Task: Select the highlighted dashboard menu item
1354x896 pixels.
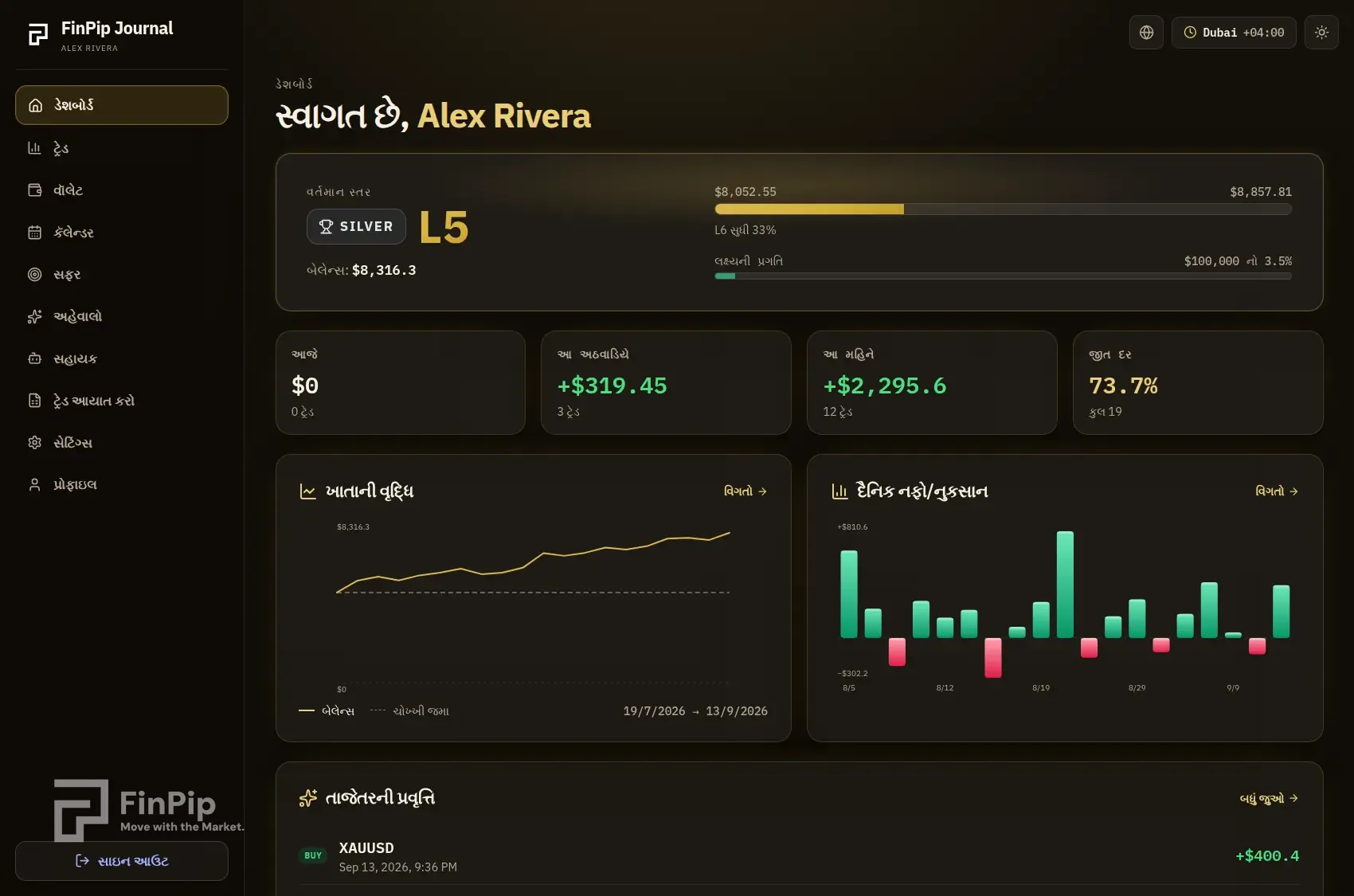Action: 122,105
